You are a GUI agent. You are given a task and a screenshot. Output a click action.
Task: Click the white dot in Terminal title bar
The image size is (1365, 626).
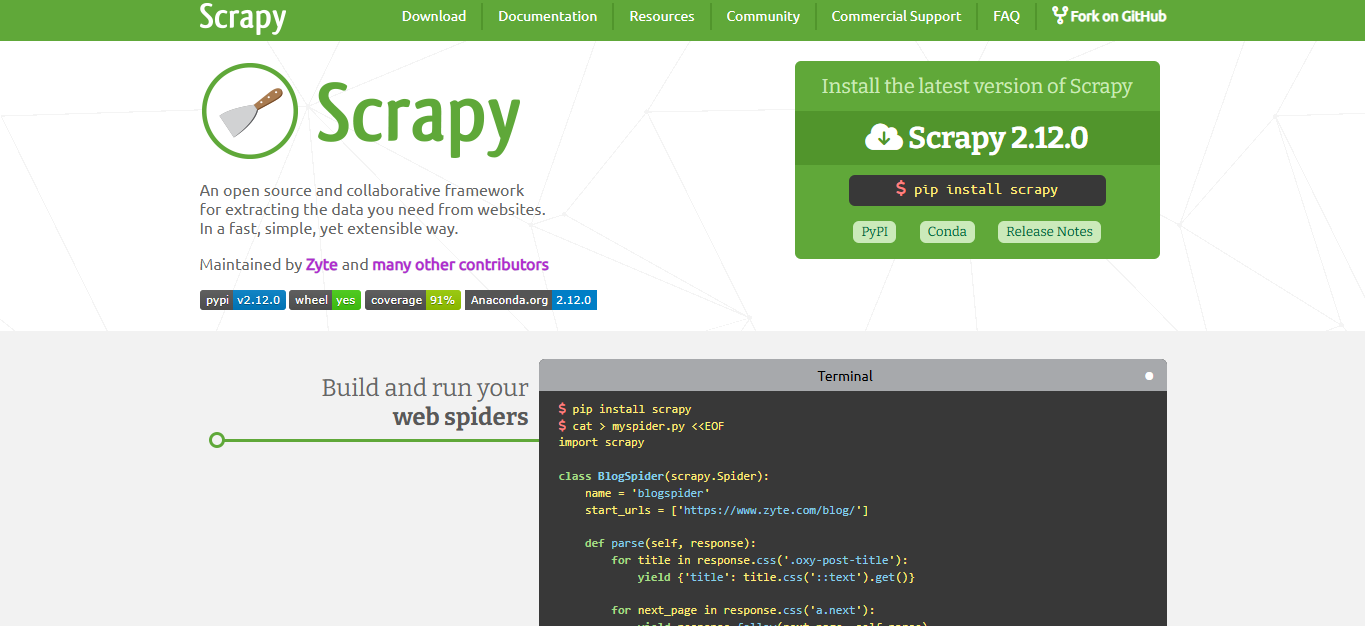(x=1149, y=376)
